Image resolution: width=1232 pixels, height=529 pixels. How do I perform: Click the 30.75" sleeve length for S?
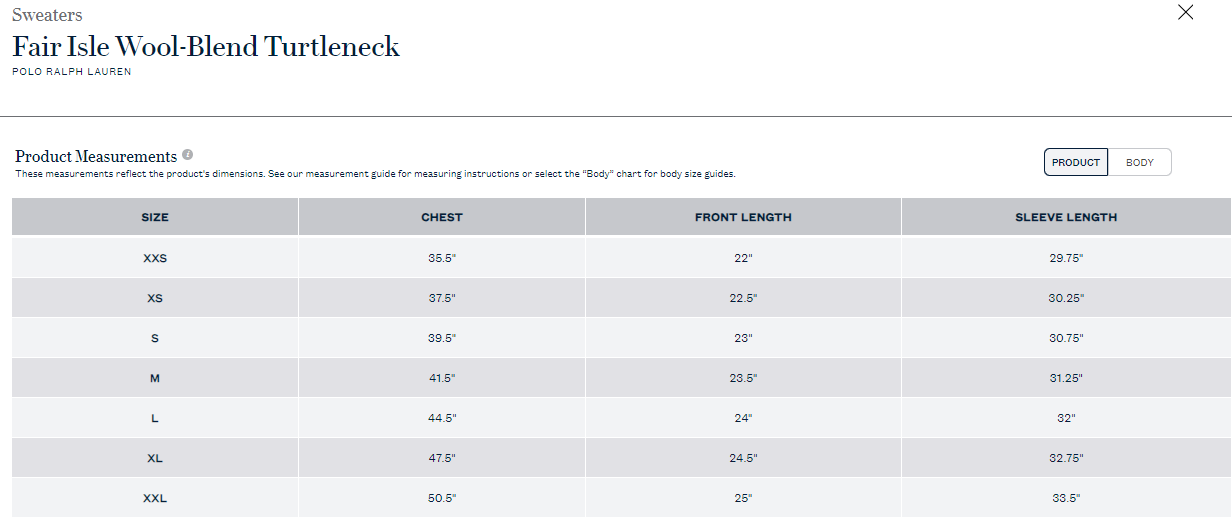pyautogui.click(x=1066, y=338)
